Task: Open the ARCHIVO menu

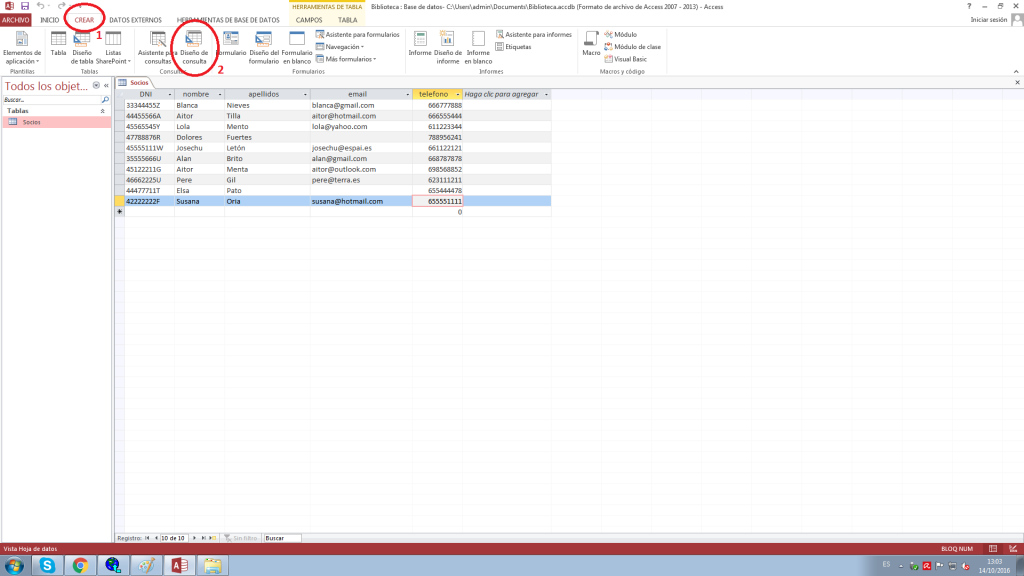Action: point(16,19)
